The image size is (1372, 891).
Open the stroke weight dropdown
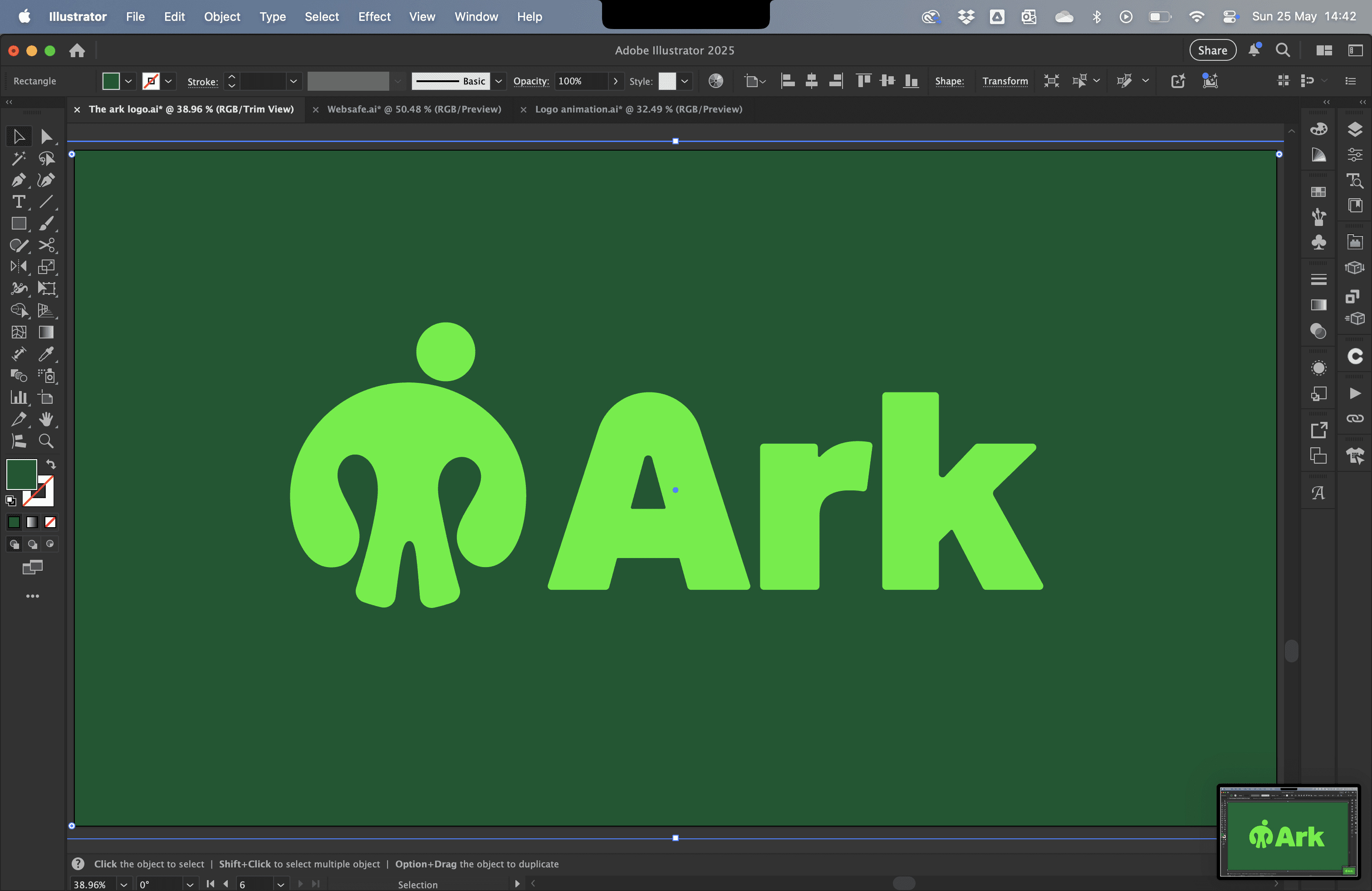pos(293,81)
